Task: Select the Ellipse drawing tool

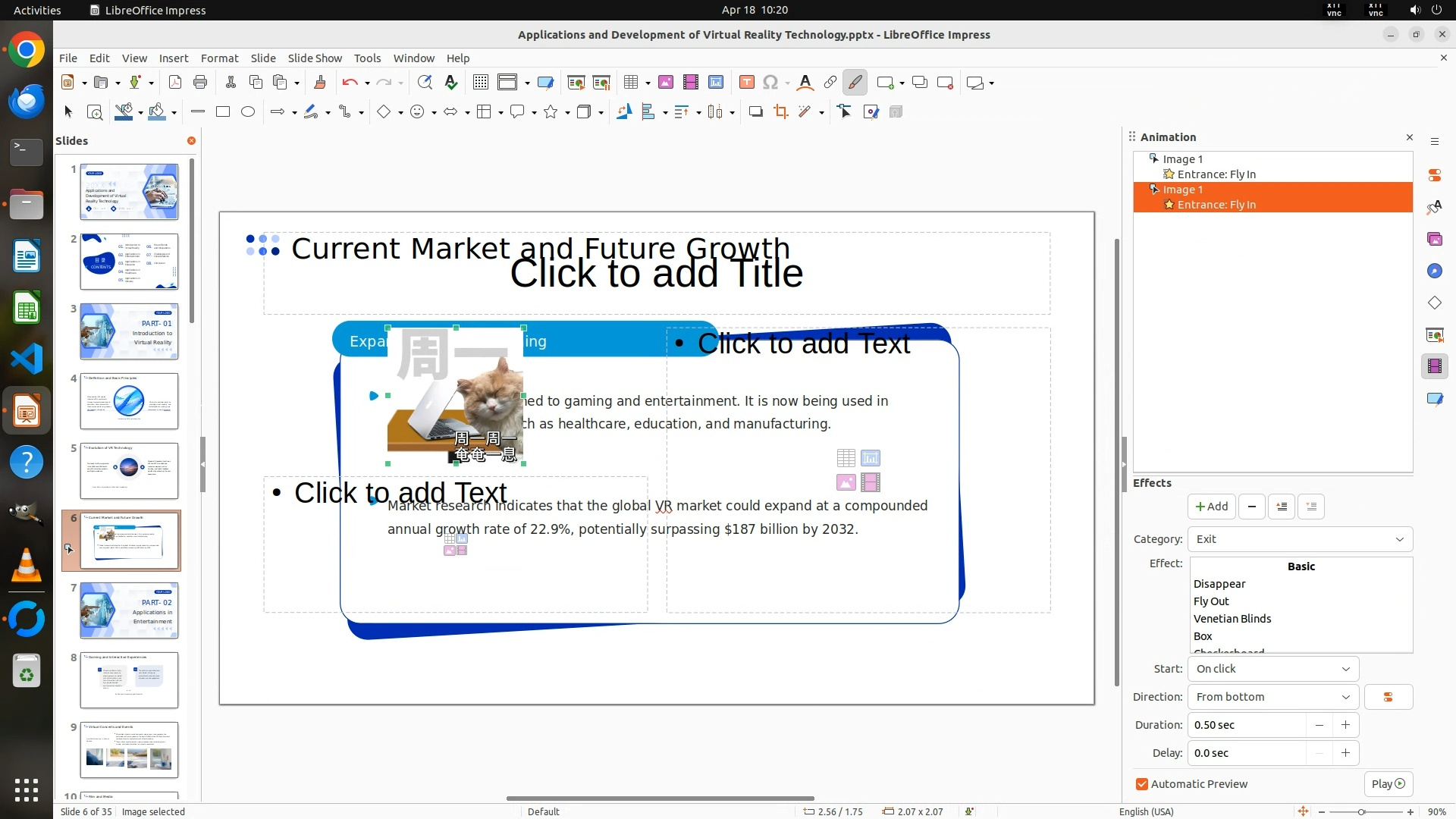Action: [x=248, y=112]
